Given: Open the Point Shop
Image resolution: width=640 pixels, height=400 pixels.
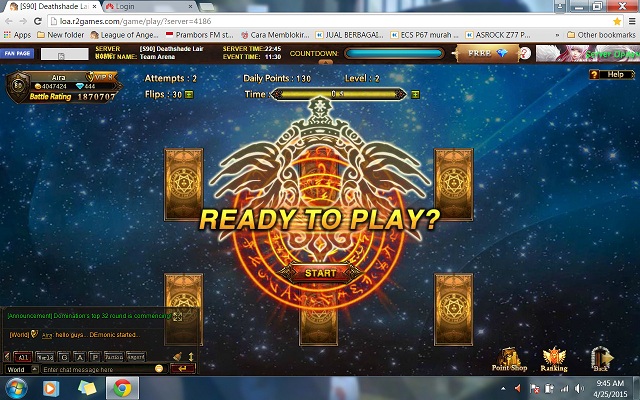Looking at the screenshot, I should click(509, 359).
